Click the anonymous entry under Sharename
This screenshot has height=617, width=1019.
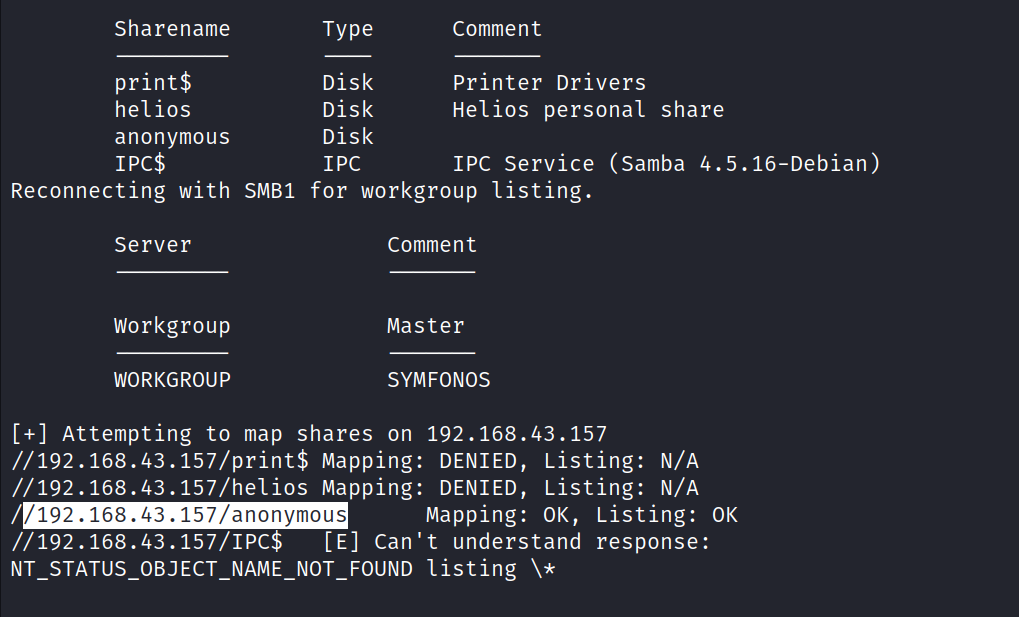pos(171,137)
